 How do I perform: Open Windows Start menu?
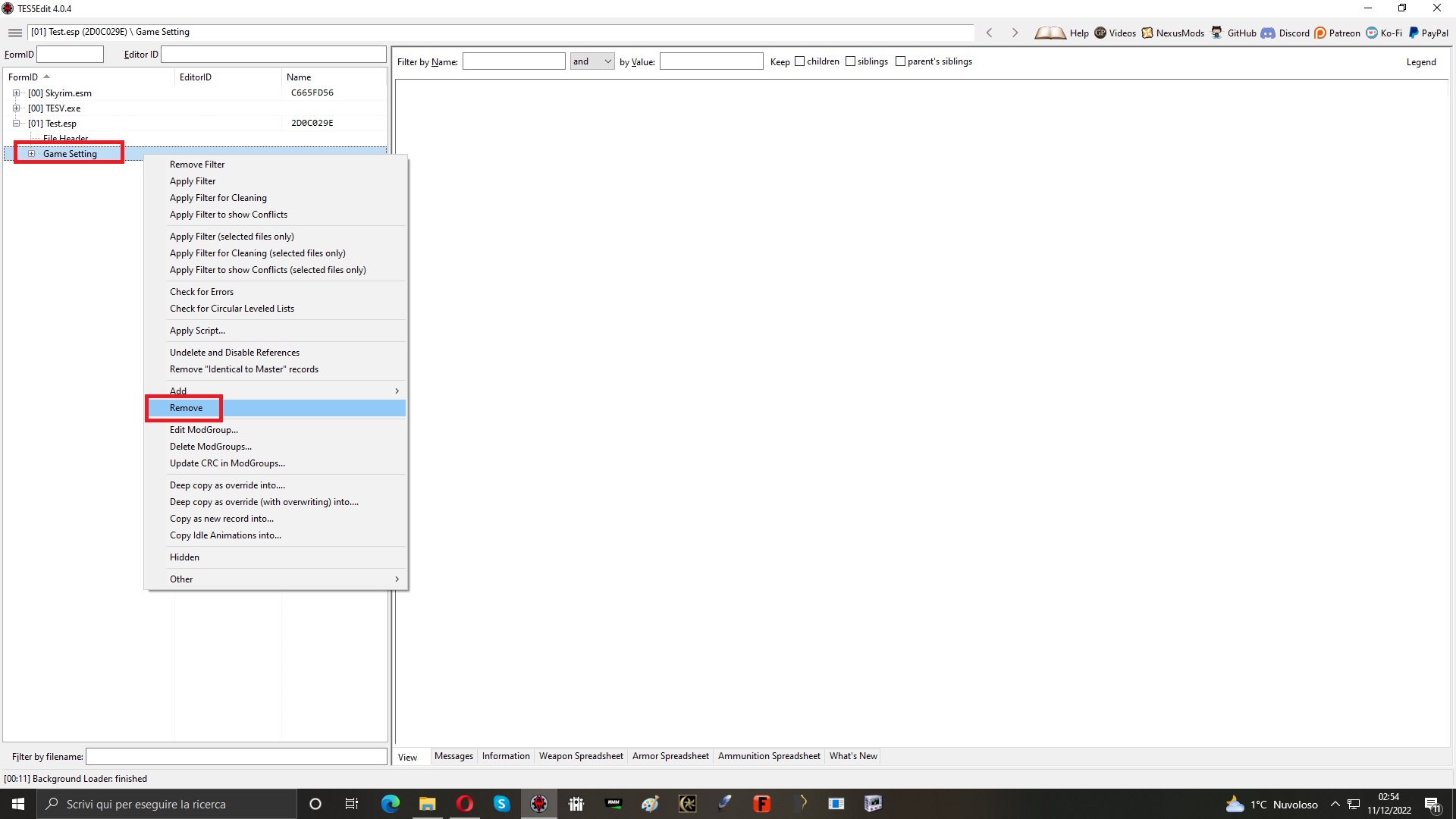(x=18, y=804)
